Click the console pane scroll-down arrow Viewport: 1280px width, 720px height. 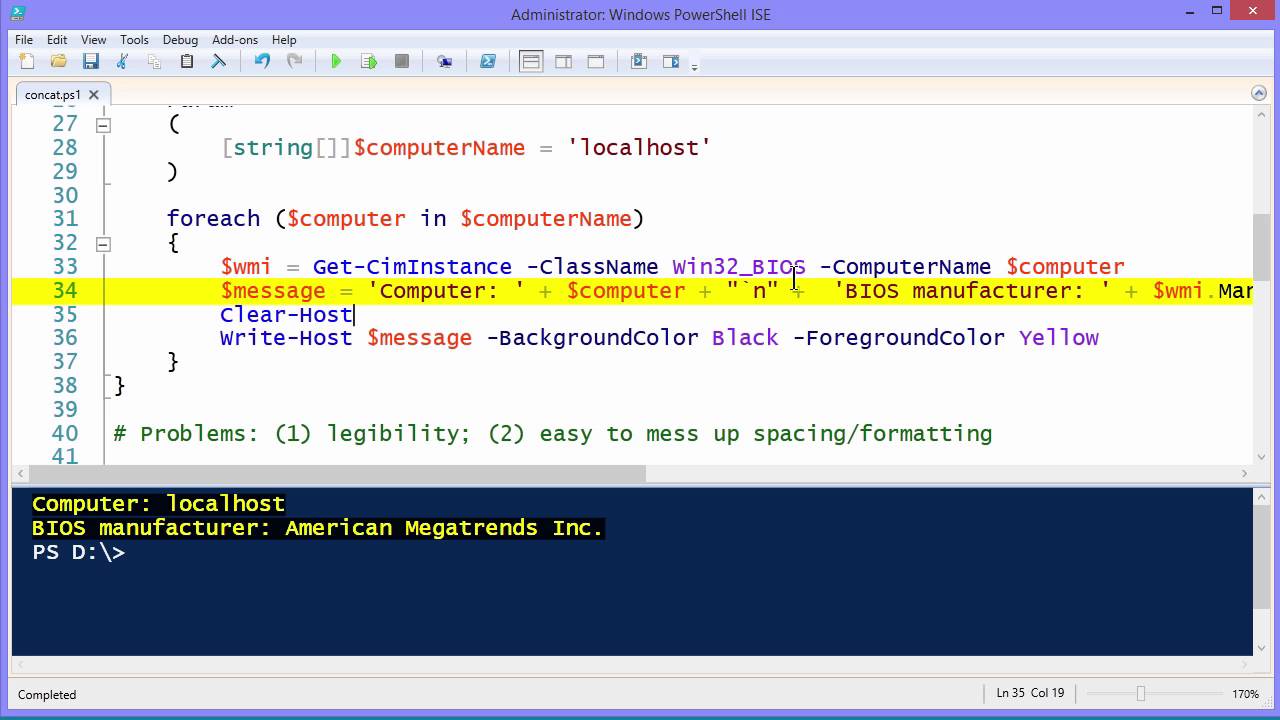click(x=1260, y=648)
